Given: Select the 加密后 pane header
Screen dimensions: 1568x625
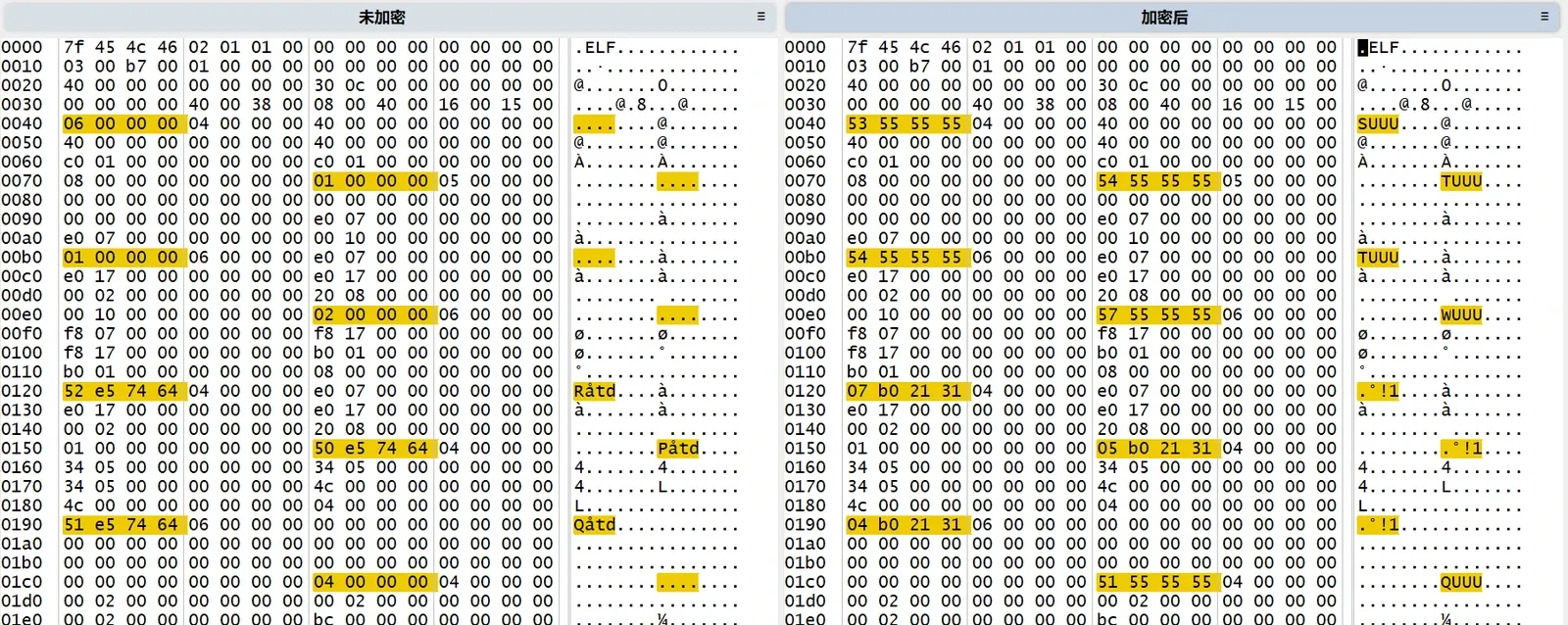Looking at the screenshot, I should [1173, 17].
